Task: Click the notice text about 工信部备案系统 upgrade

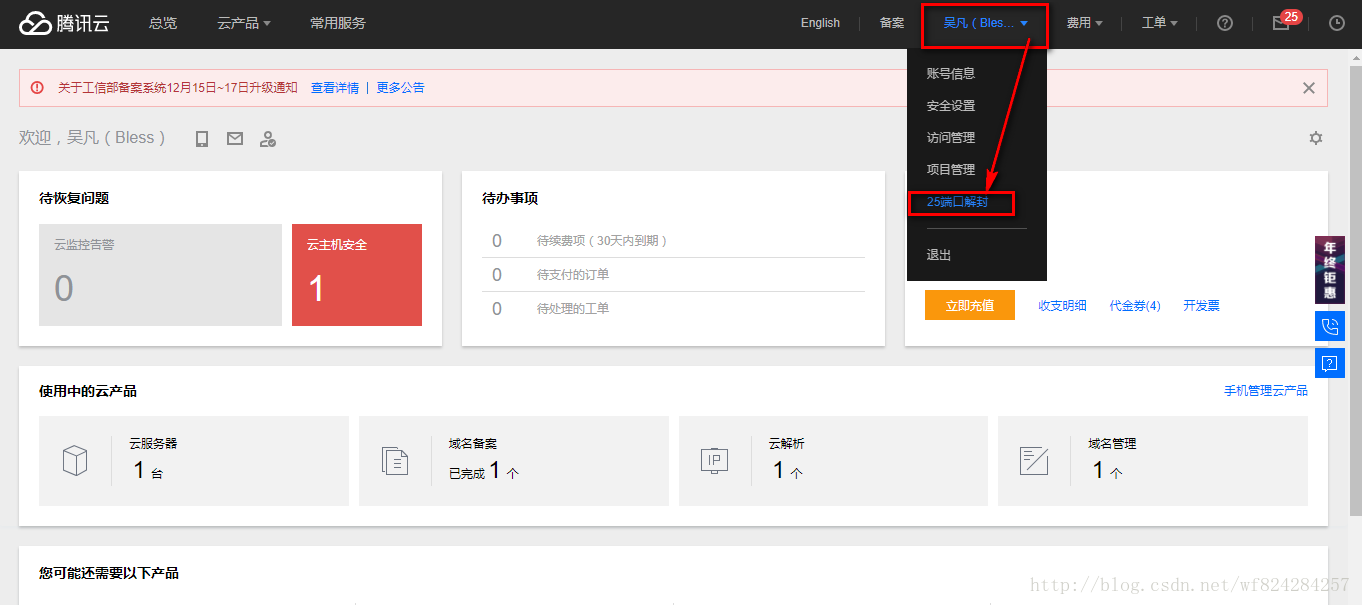Action: click(178, 88)
